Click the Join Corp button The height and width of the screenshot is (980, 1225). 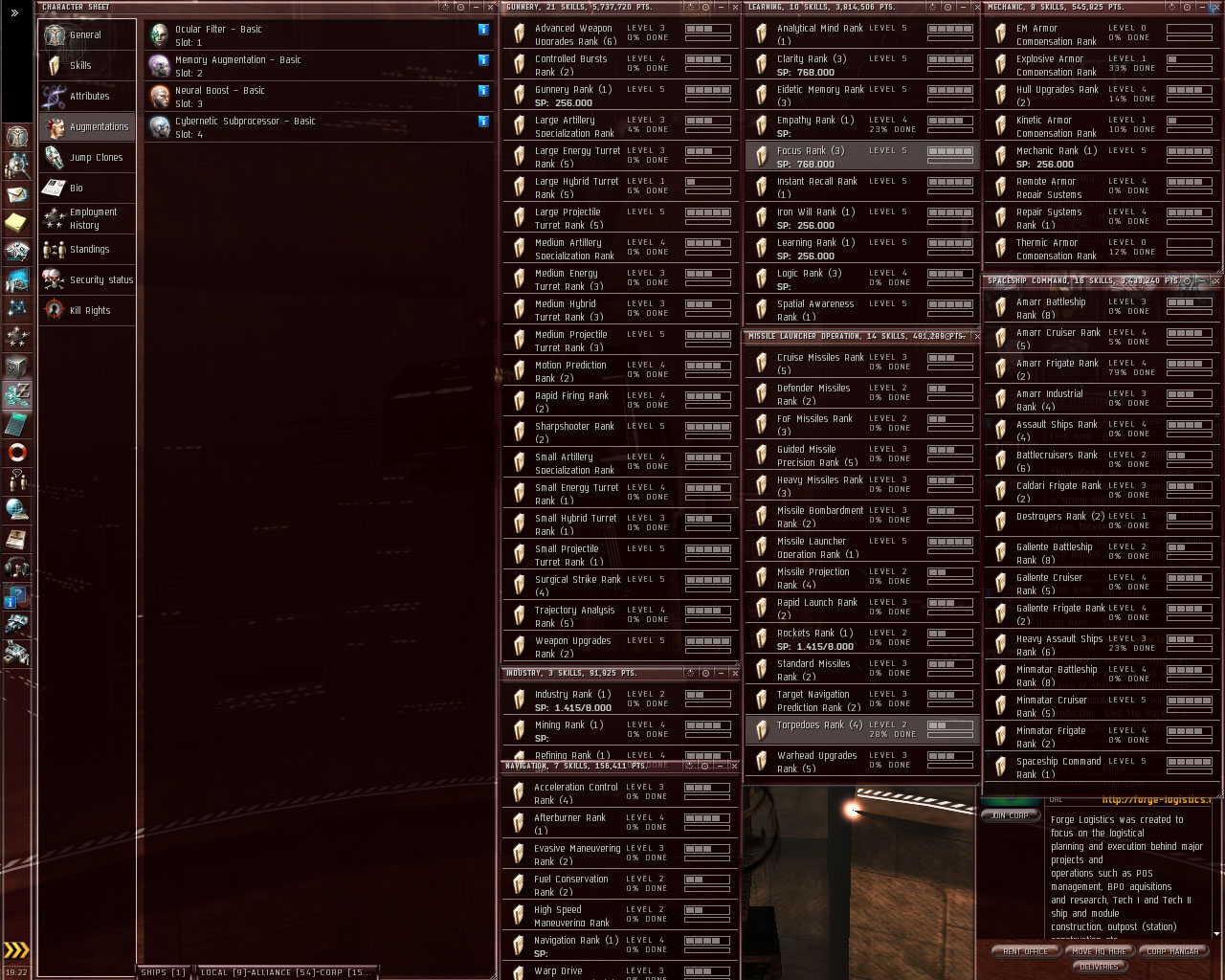click(1011, 815)
